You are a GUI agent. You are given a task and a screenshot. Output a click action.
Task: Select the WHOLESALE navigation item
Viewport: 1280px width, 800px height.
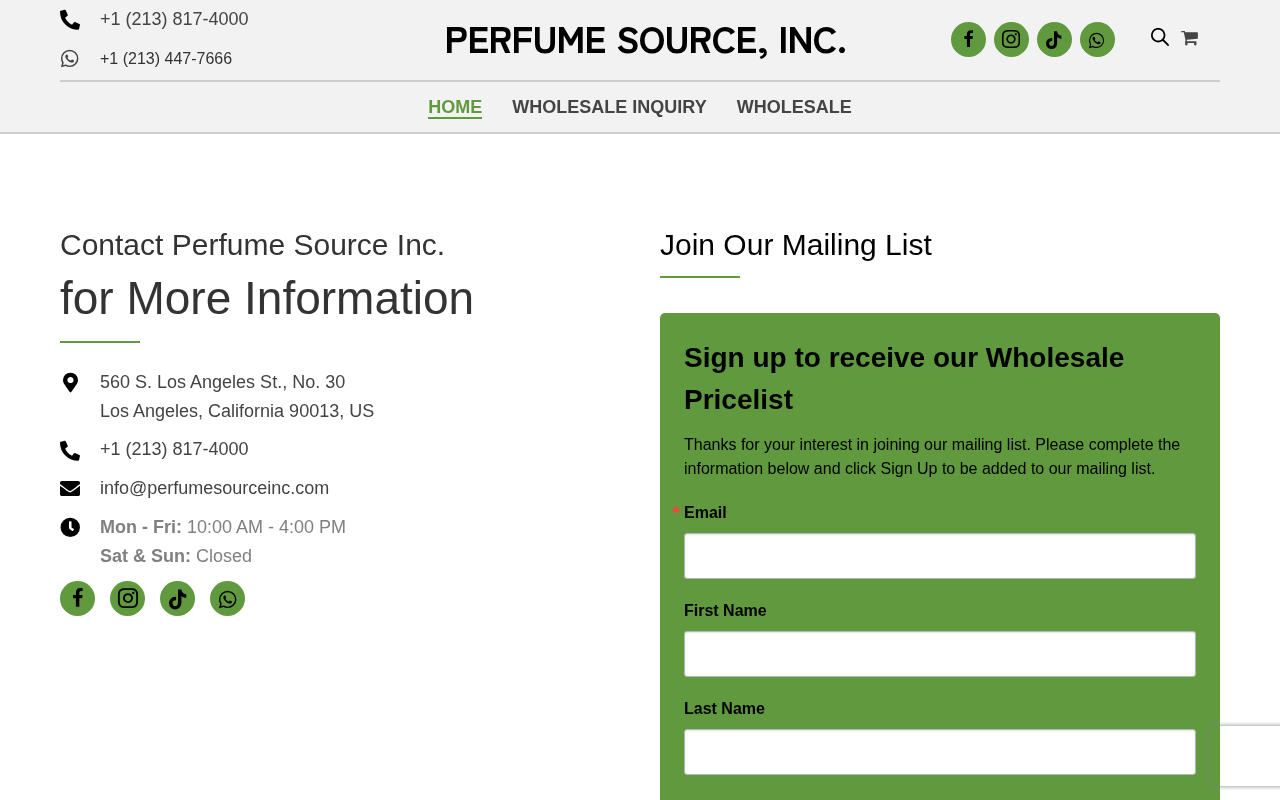tap(794, 107)
